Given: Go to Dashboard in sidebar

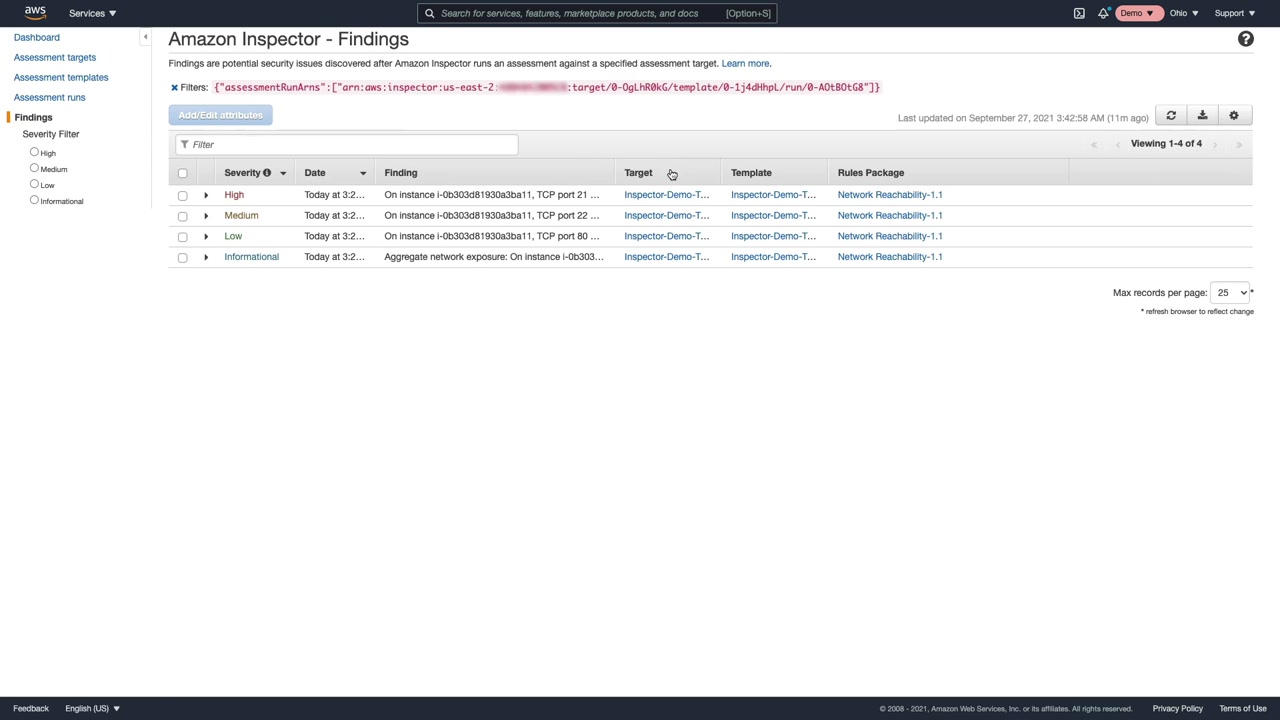Looking at the screenshot, I should coord(37,37).
